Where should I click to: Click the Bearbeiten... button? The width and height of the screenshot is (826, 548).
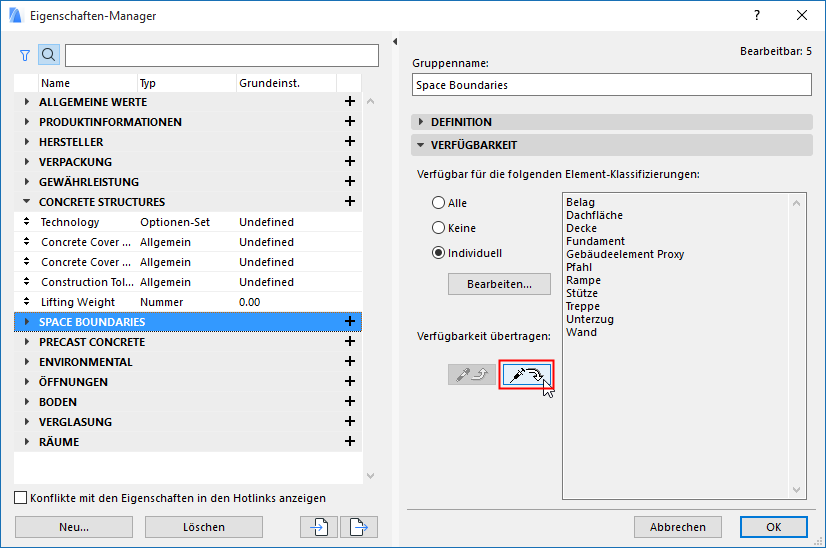click(x=500, y=285)
